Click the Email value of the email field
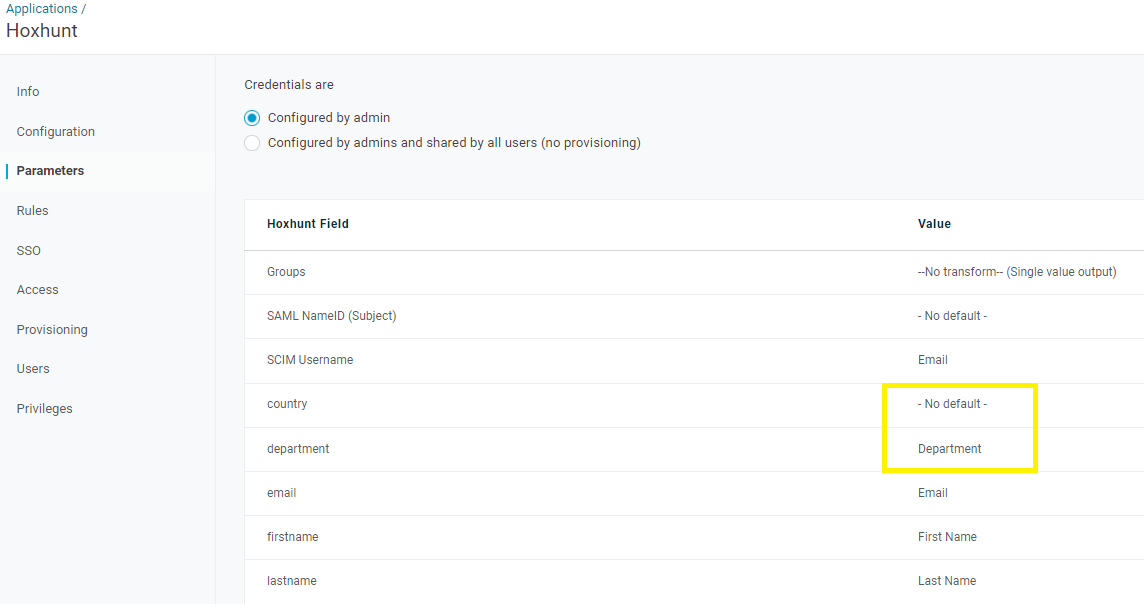 (x=932, y=493)
